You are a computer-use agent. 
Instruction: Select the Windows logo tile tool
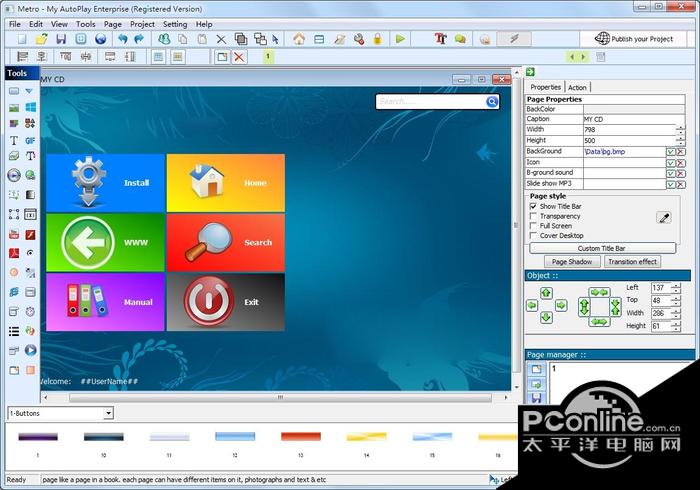[x=30, y=107]
